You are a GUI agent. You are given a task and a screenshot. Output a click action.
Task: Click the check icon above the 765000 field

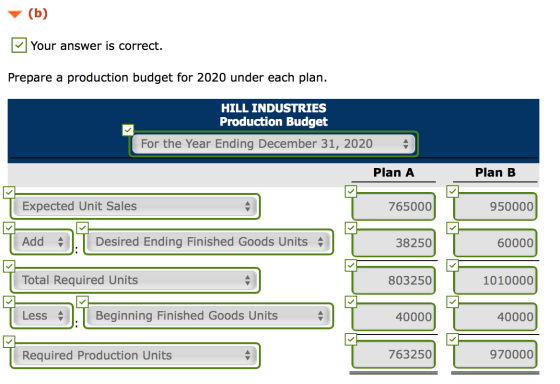point(351,191)
